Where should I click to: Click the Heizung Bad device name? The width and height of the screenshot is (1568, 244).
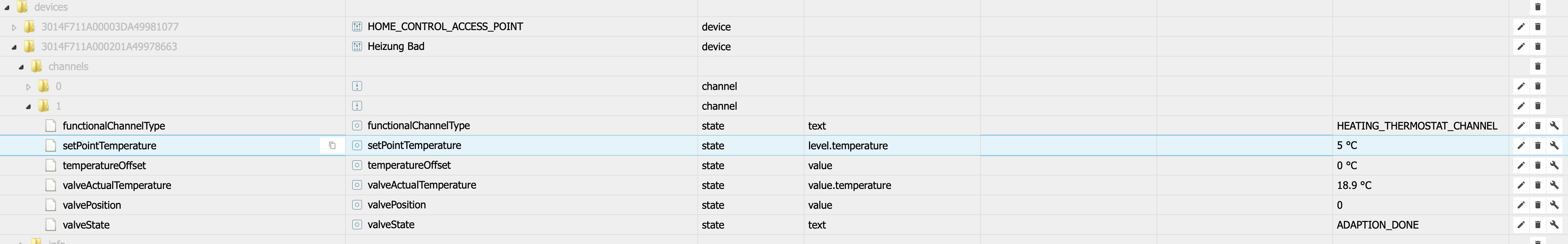pos(396,46)
